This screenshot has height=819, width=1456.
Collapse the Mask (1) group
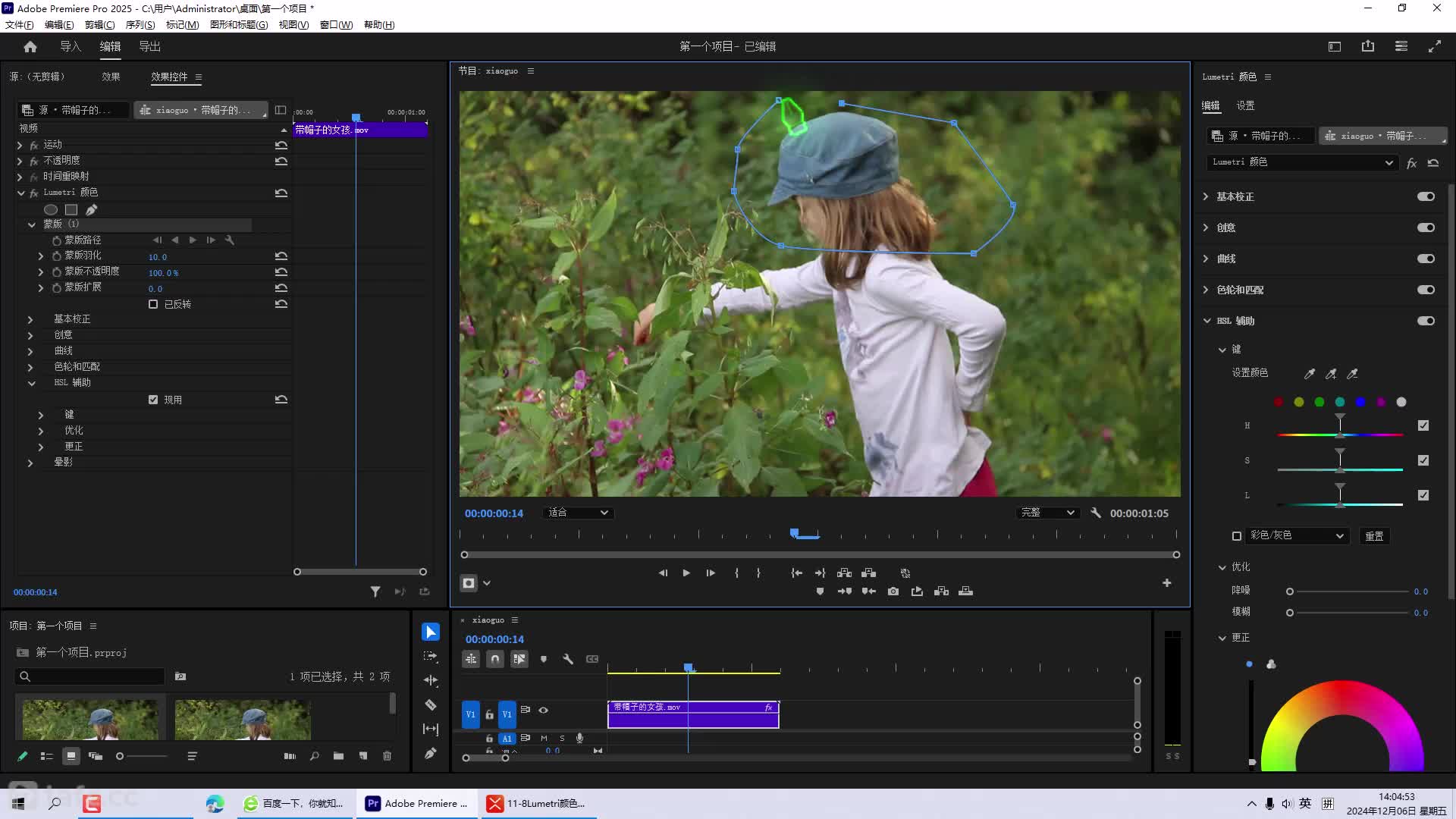point(32,224)
